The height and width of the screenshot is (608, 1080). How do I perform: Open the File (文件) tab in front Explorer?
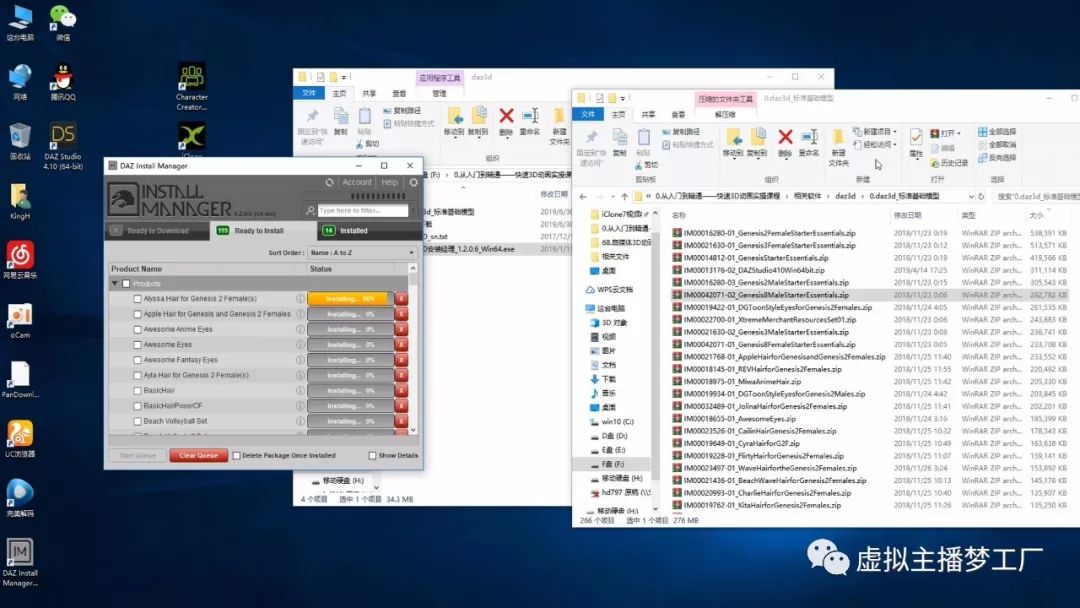588,114
